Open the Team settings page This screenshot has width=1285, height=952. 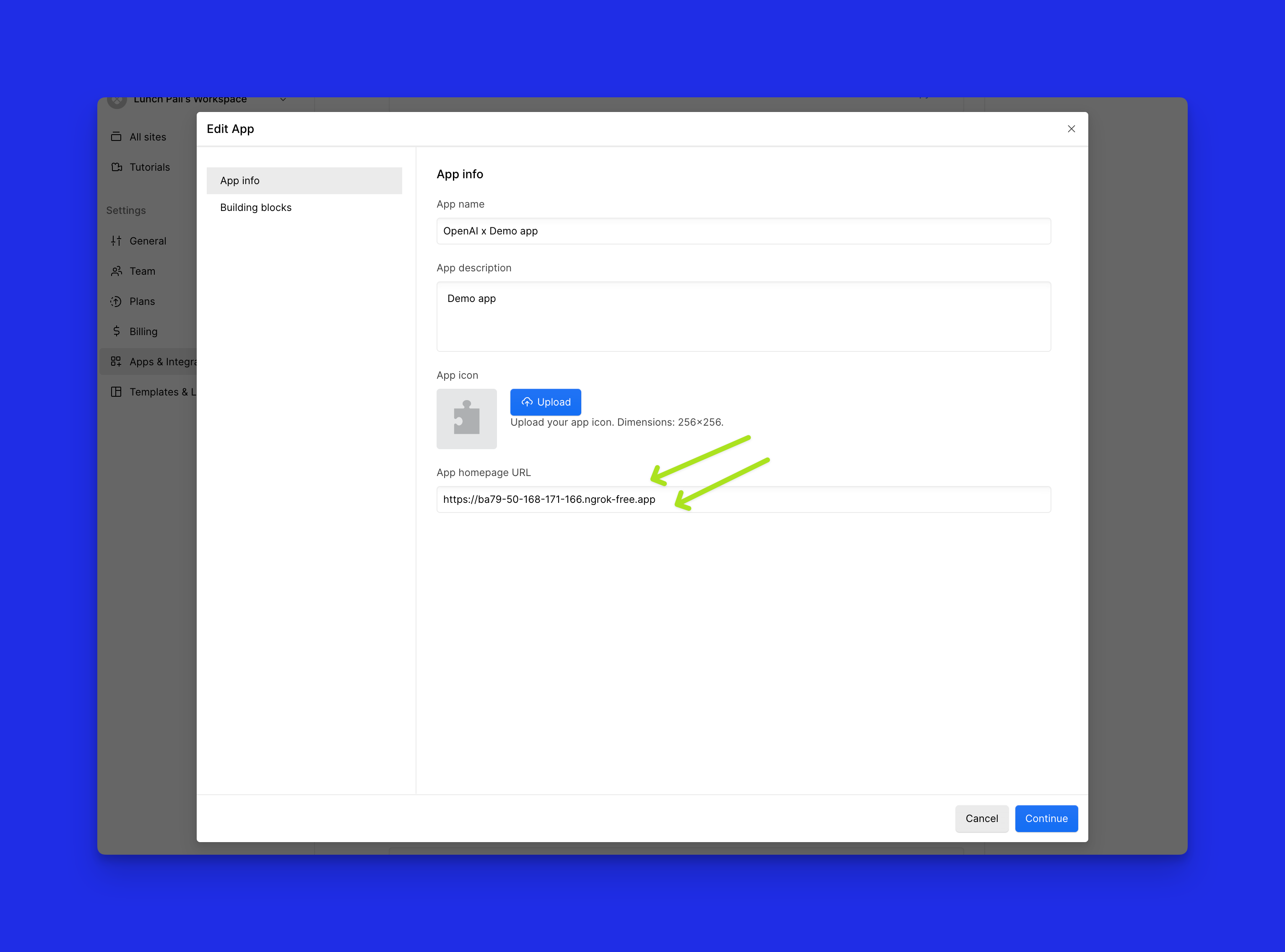[x=142, y=271]
